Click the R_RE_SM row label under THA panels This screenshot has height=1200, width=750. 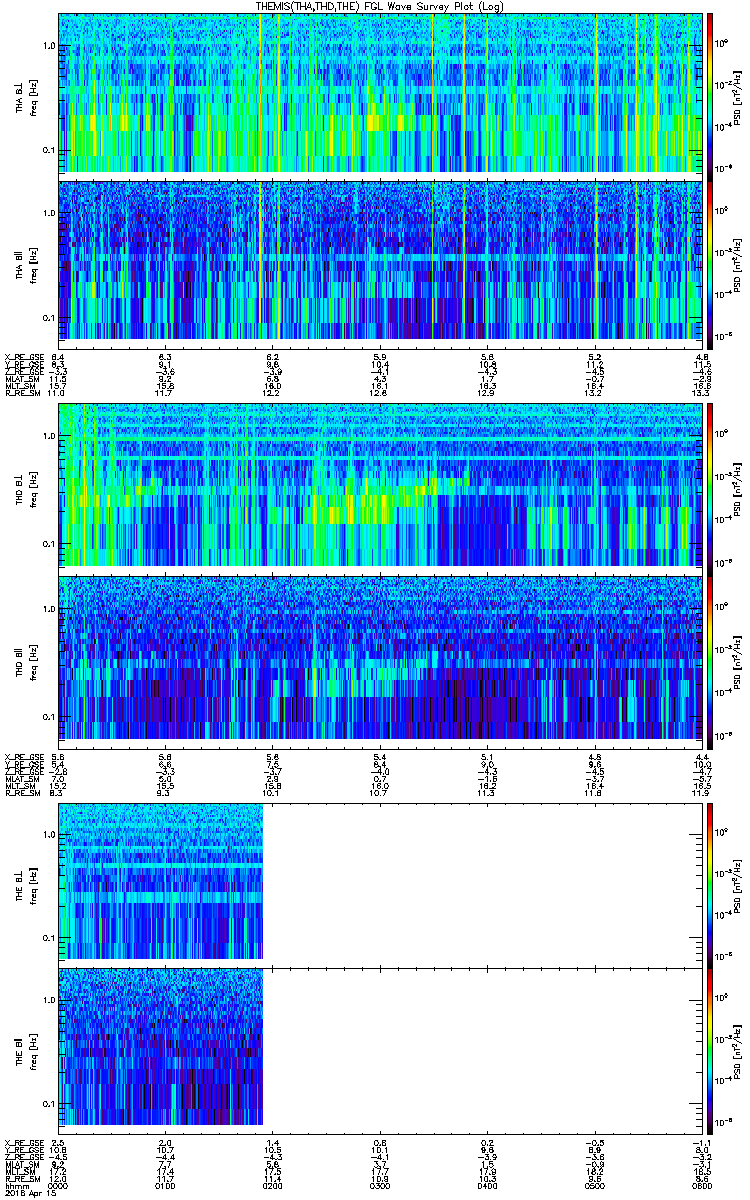tap(23, 393)
